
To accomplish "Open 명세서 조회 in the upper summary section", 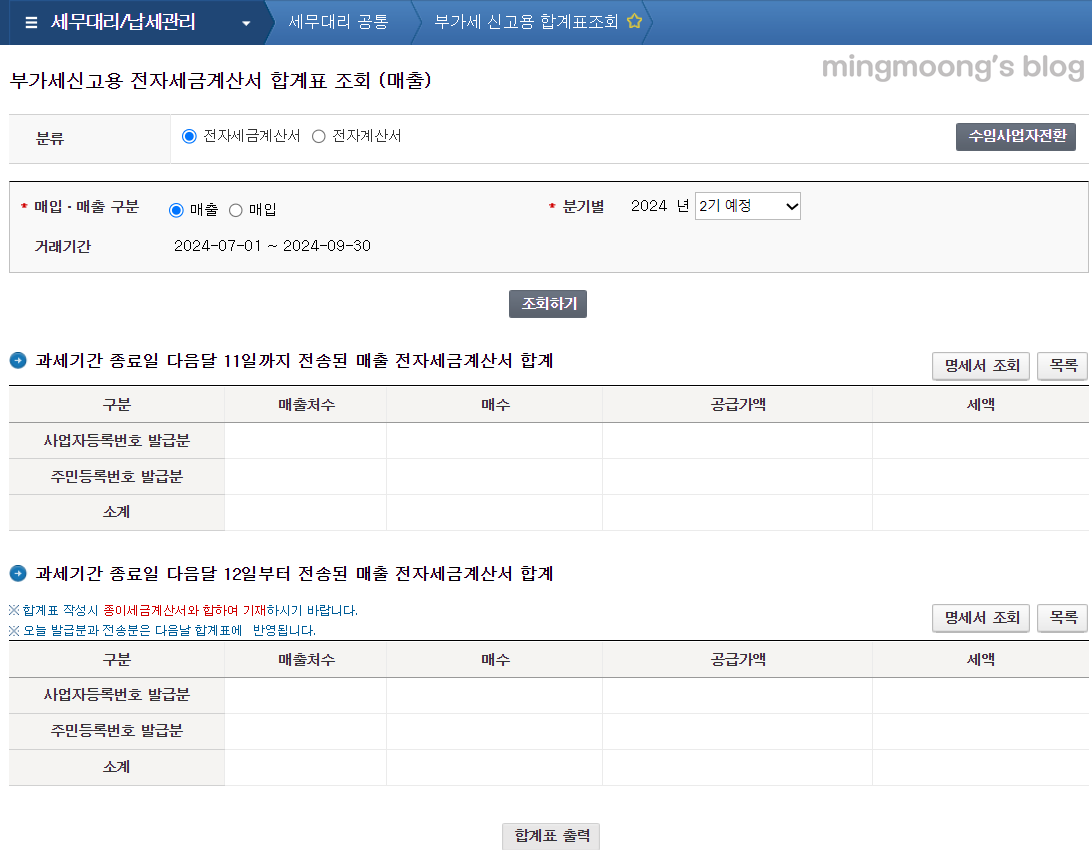I will (x=980, y=366).
